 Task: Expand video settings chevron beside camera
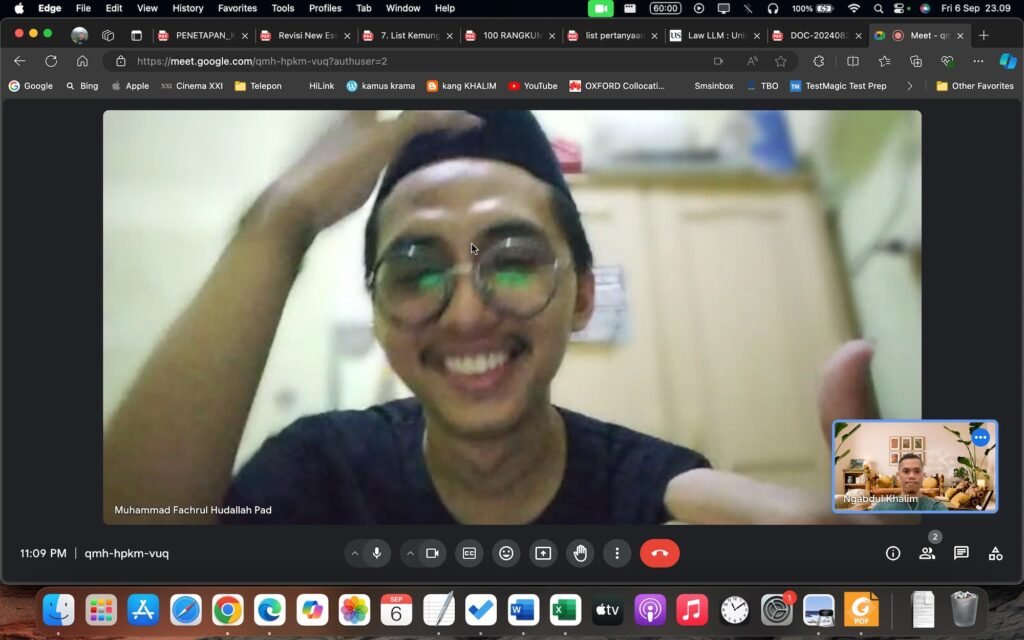[410, 553]
